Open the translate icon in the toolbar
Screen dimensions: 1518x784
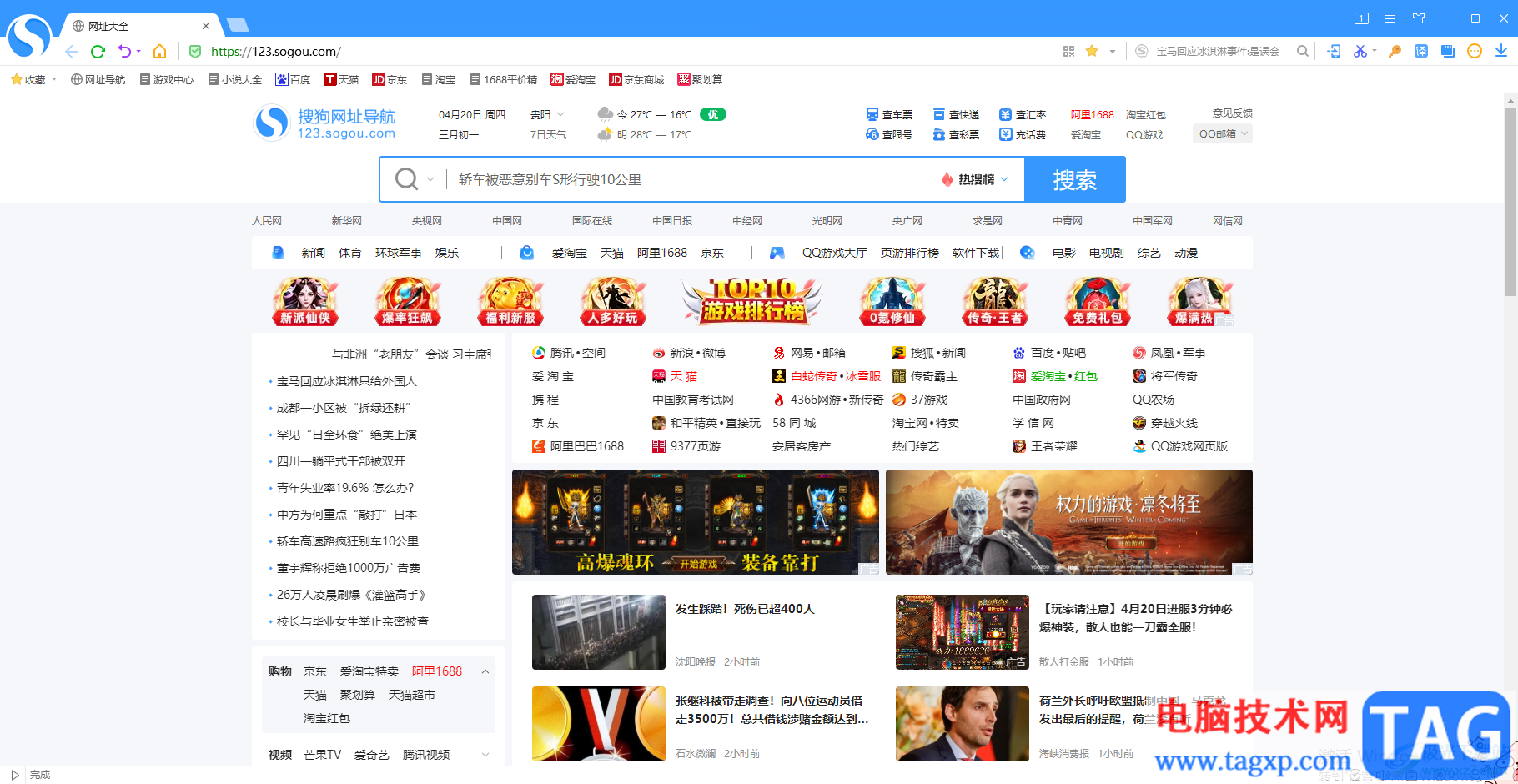pyautogui.click(x=1421, y=52)
